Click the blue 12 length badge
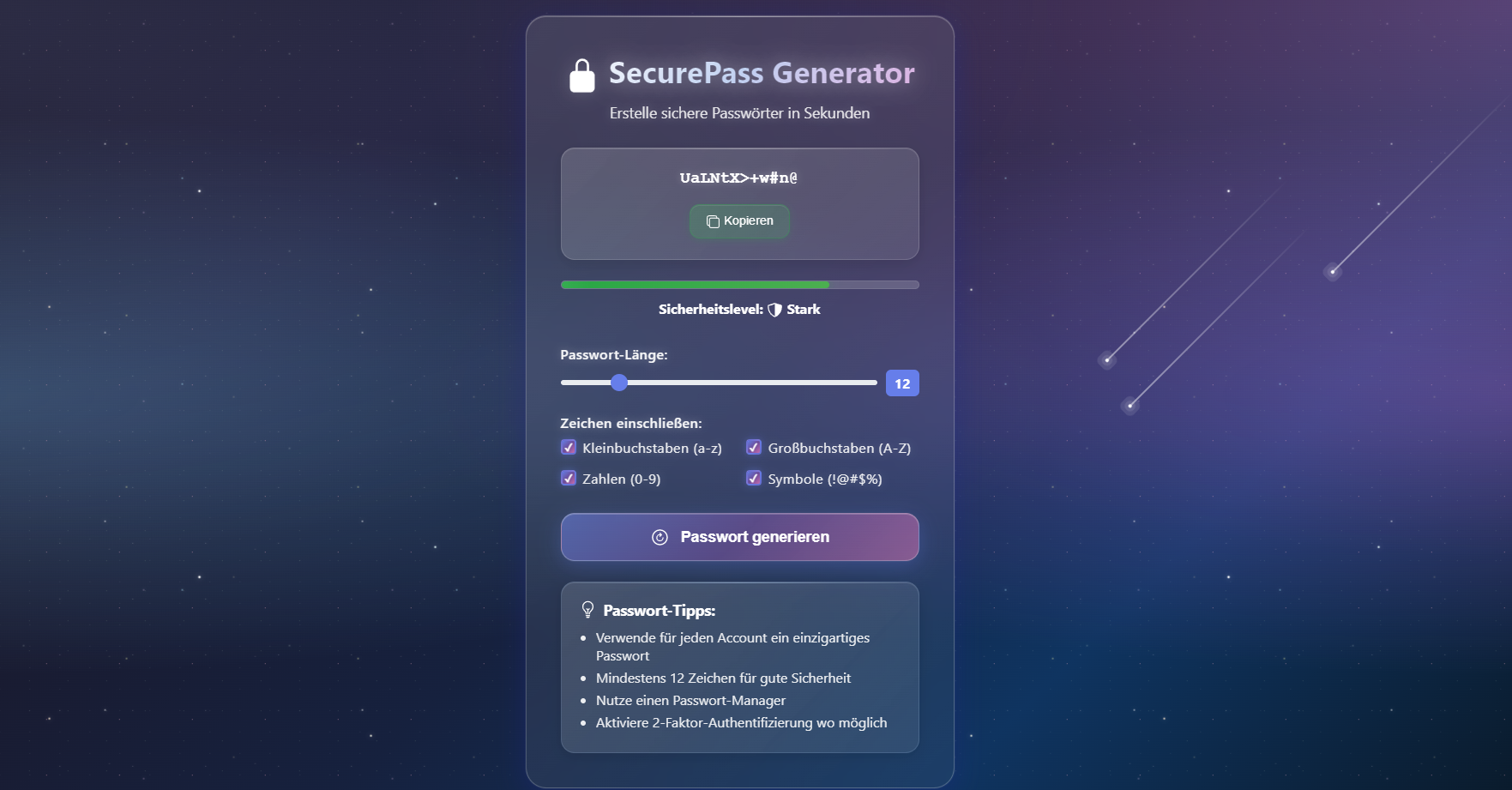This screenshot has width=1512, height=790. tap(901, 383)
